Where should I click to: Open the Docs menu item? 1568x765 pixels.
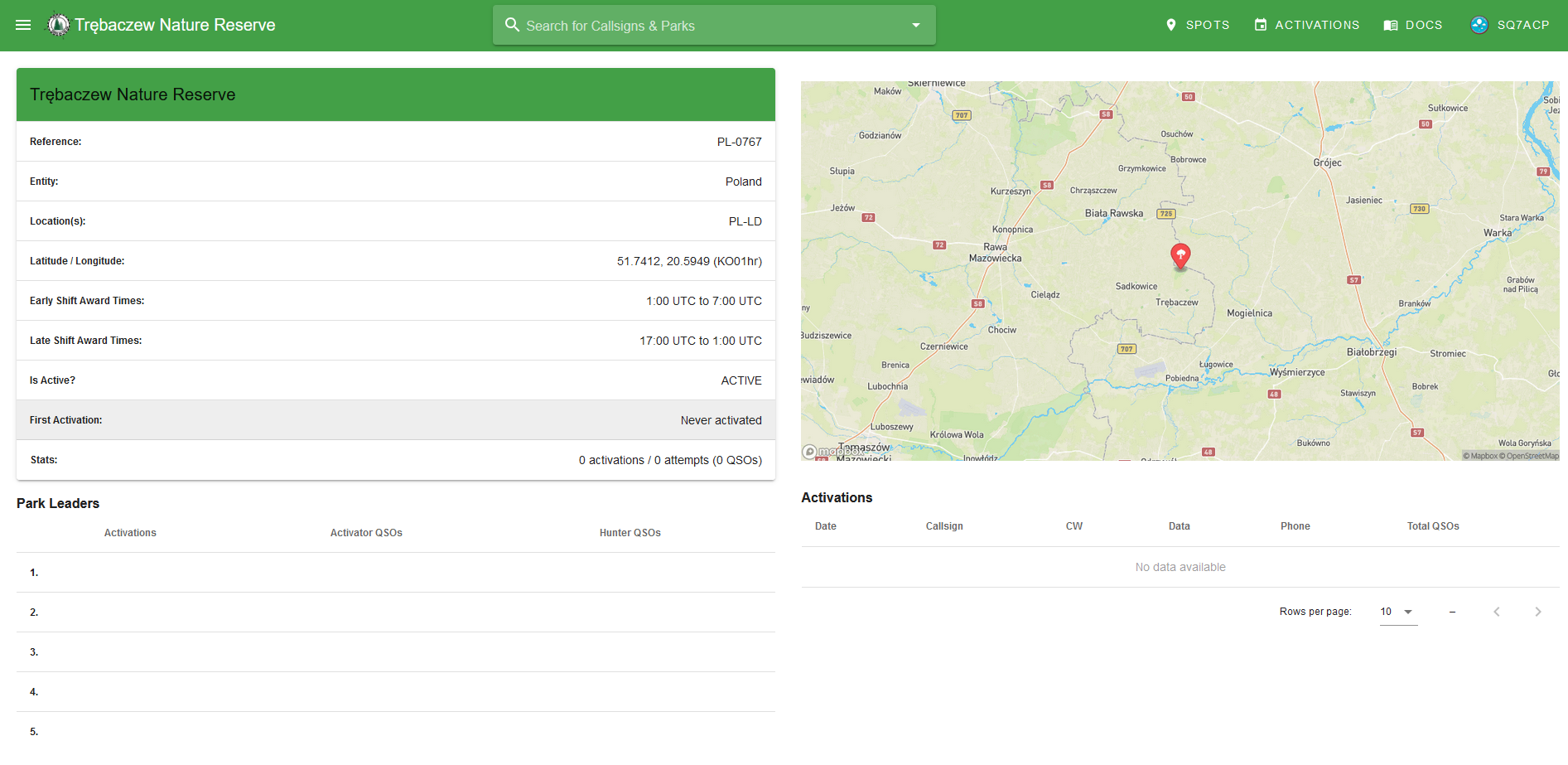pos(1412,25)
